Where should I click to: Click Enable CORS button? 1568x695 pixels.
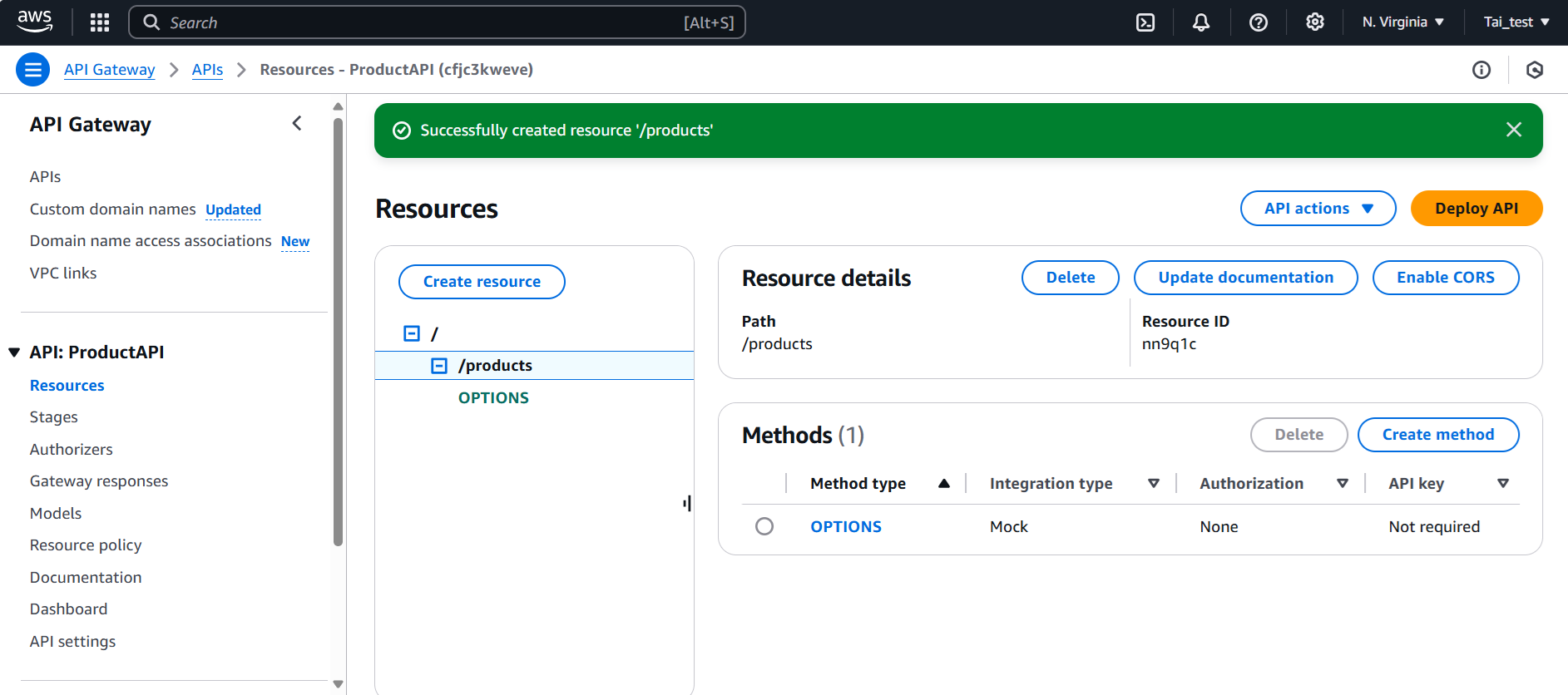point(1446,278)
